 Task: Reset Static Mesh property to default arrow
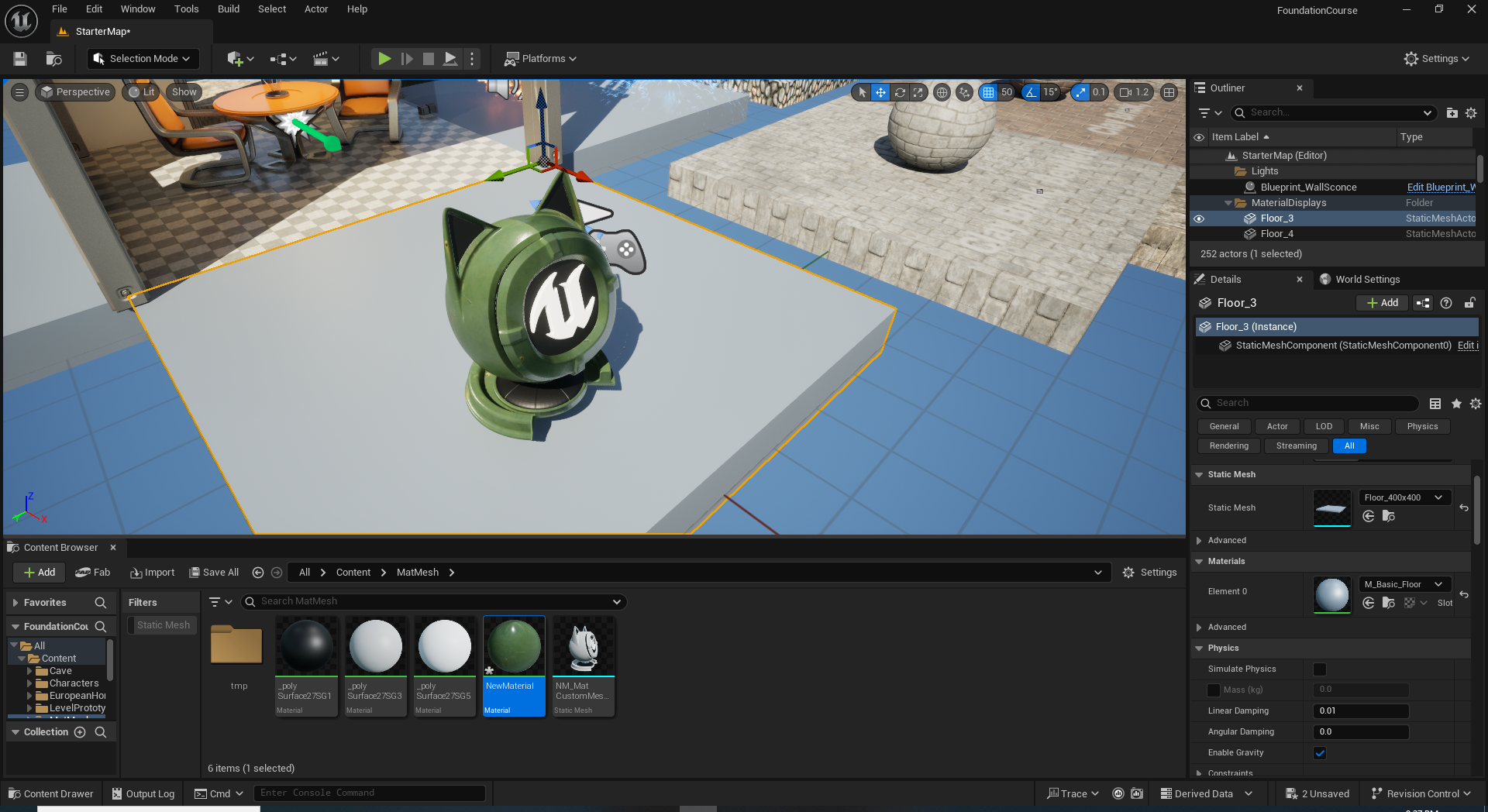click(1464, 508)
